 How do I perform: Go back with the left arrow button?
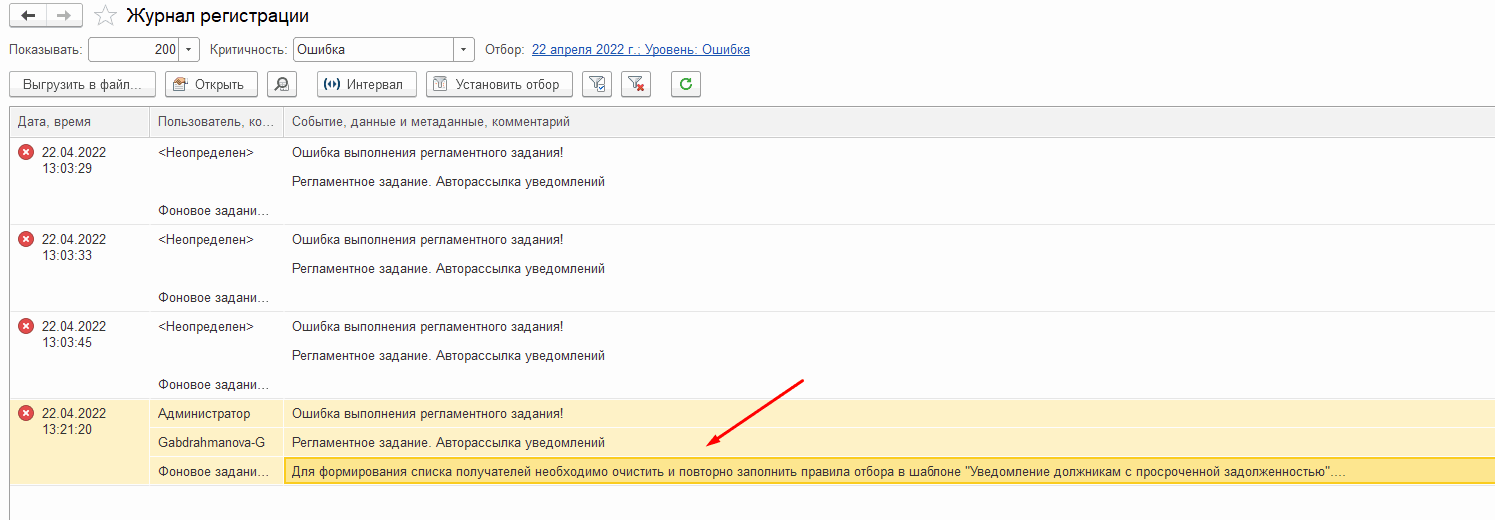[27, 16]
